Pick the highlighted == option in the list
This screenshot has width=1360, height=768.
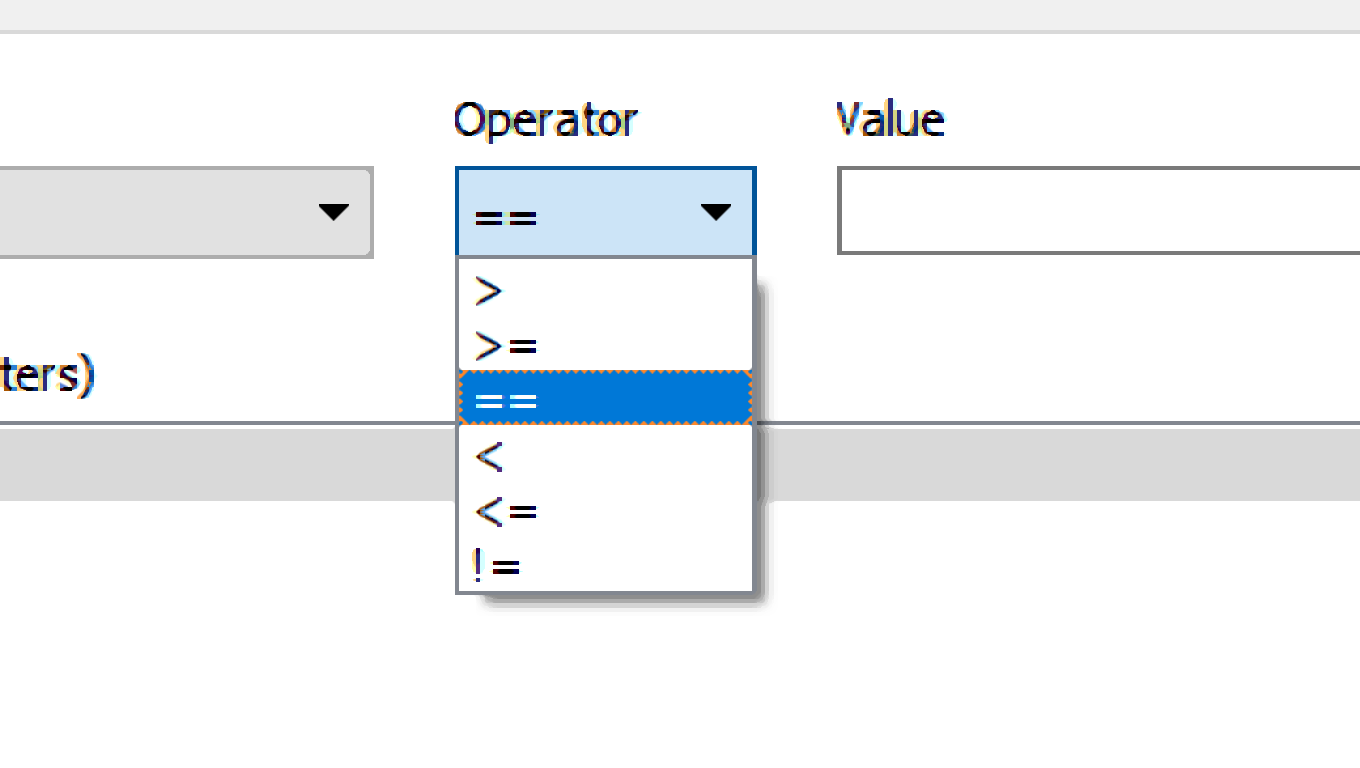pyautogui.click(x=604, y=400)
